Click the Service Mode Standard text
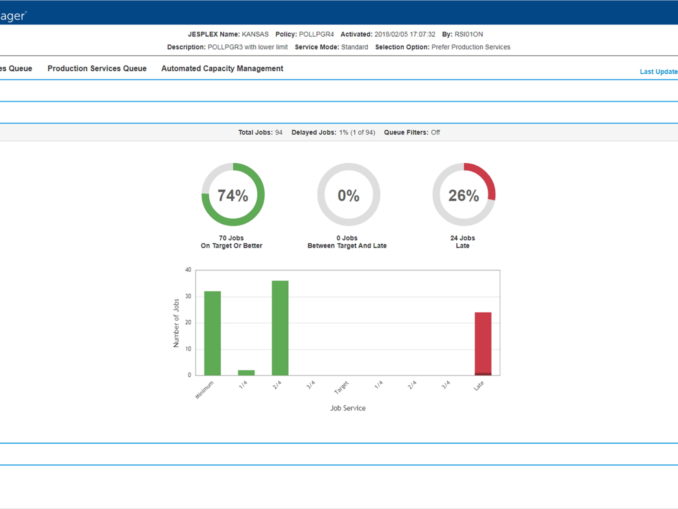This screenshot has width=678, height=509. pyautogui.click(x=332, y=47)
